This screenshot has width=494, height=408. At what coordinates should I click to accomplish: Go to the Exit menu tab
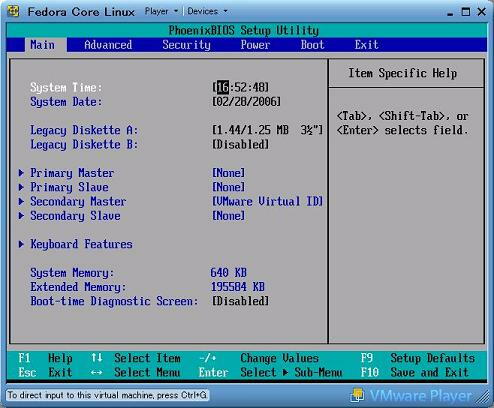pos(366,45)
